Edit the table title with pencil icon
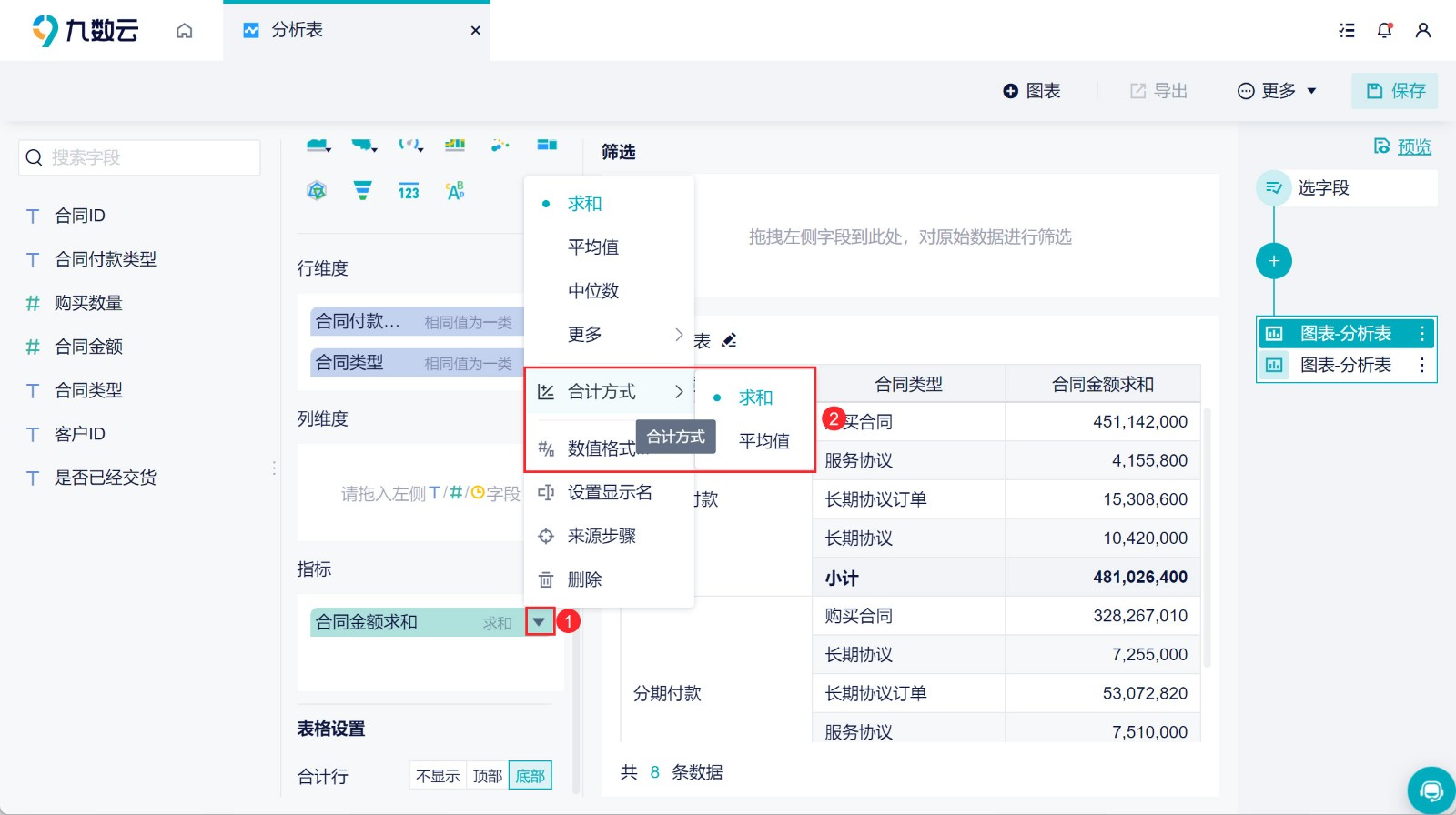 pyautogui.click(x=729, y=341)
